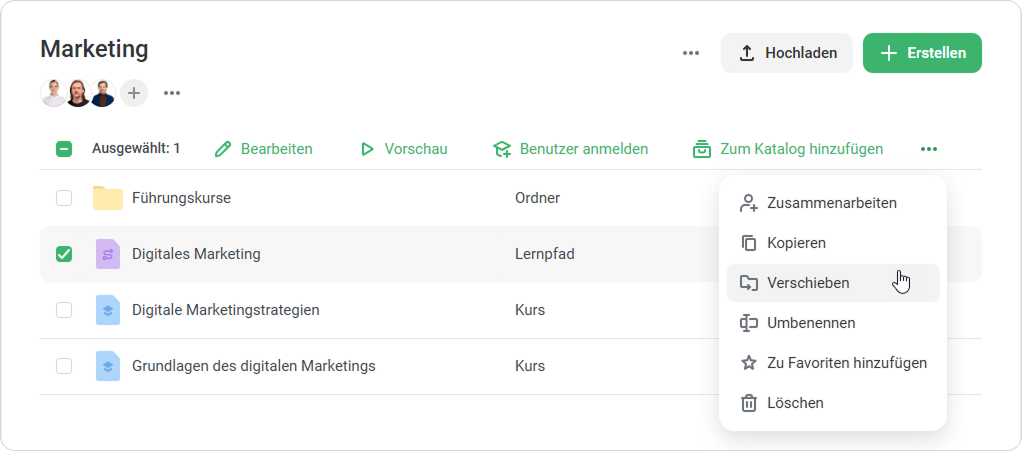This screenshot has width=1022, height=451.
Task: Click the Zum Katalog hinzufügen icon
Action: coord(702,149)
